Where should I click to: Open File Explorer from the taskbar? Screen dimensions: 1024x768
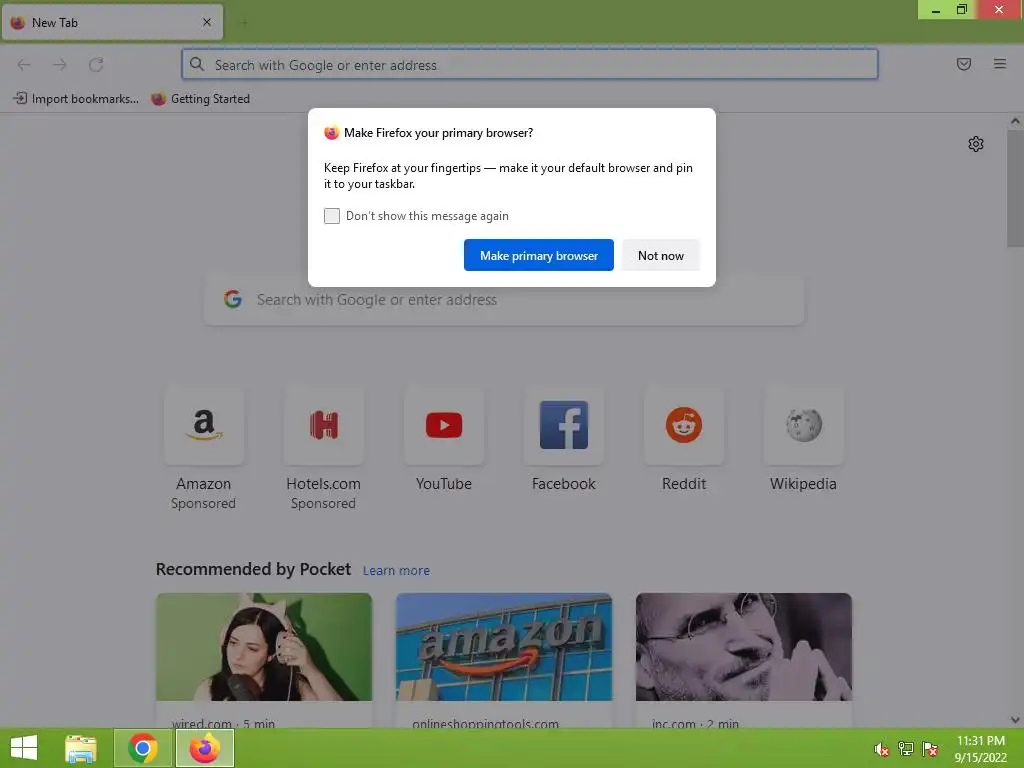(81, 748)
